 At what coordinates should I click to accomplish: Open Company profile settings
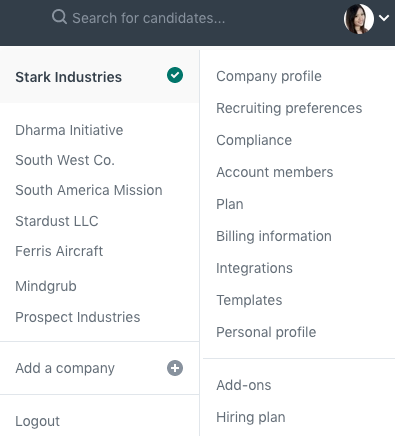(269, 76)
